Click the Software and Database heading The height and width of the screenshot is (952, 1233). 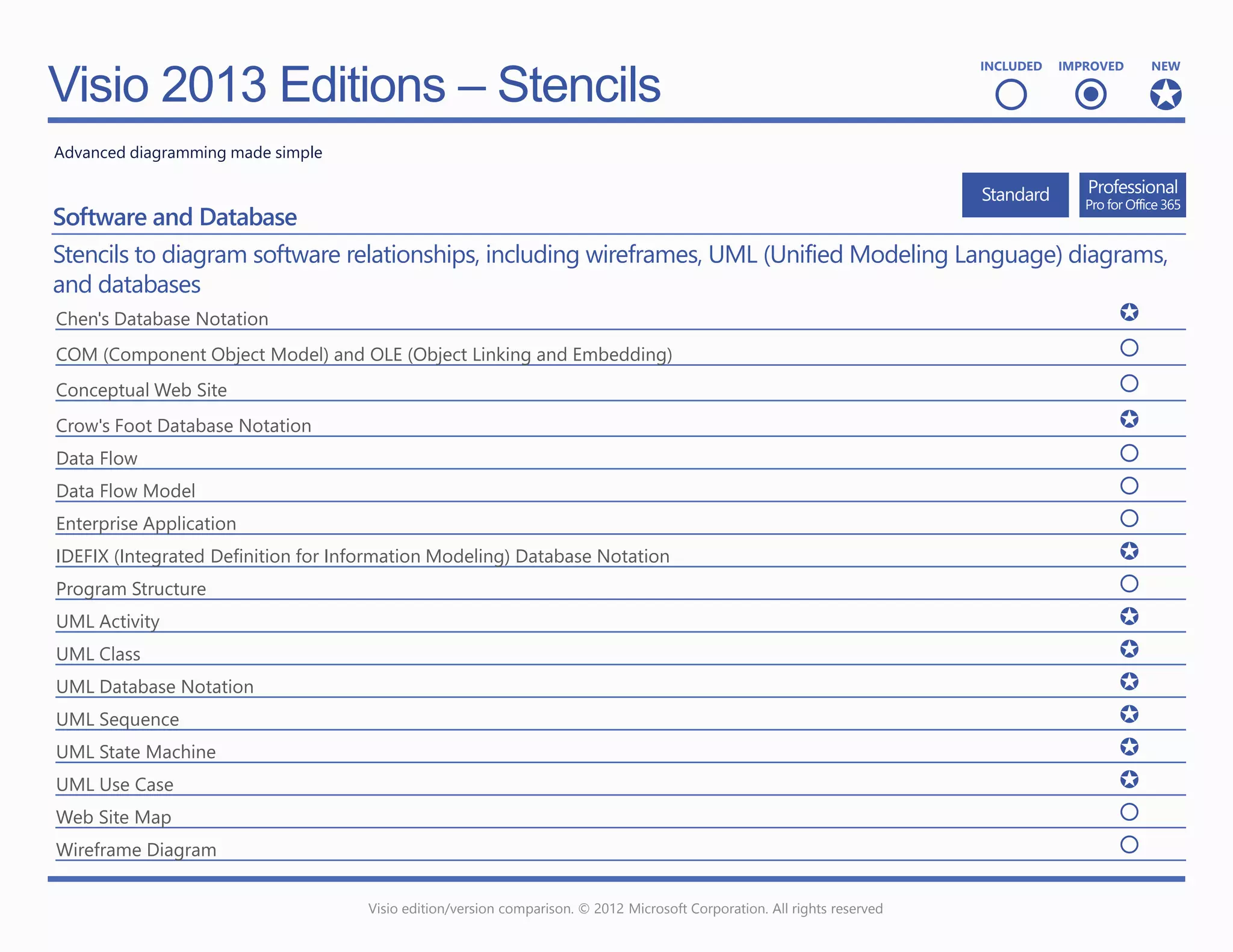[x=175, y=217]
